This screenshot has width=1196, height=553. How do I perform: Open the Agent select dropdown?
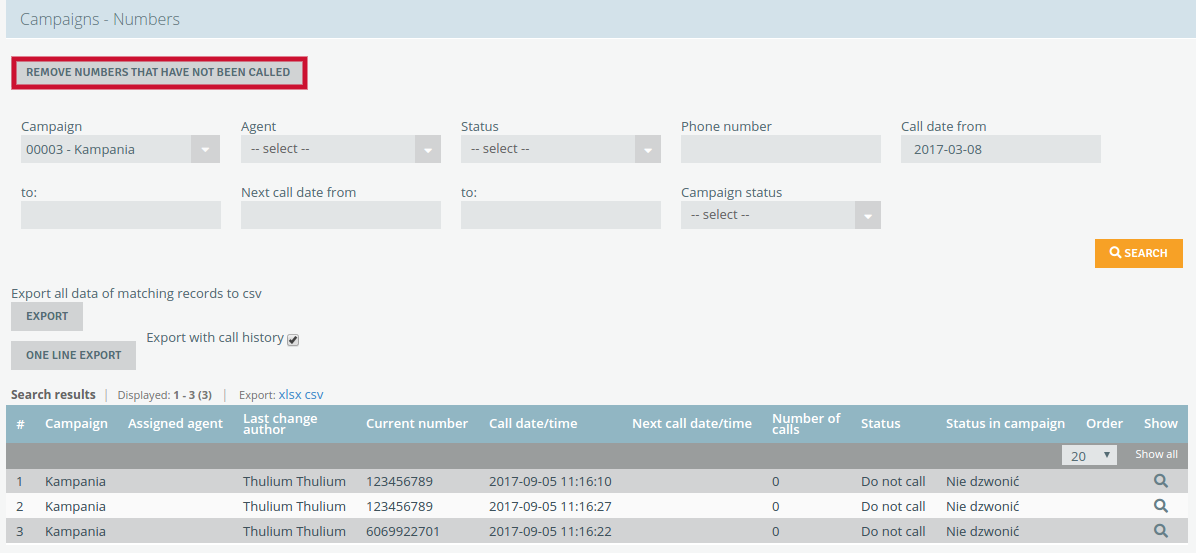click(341, 149)
